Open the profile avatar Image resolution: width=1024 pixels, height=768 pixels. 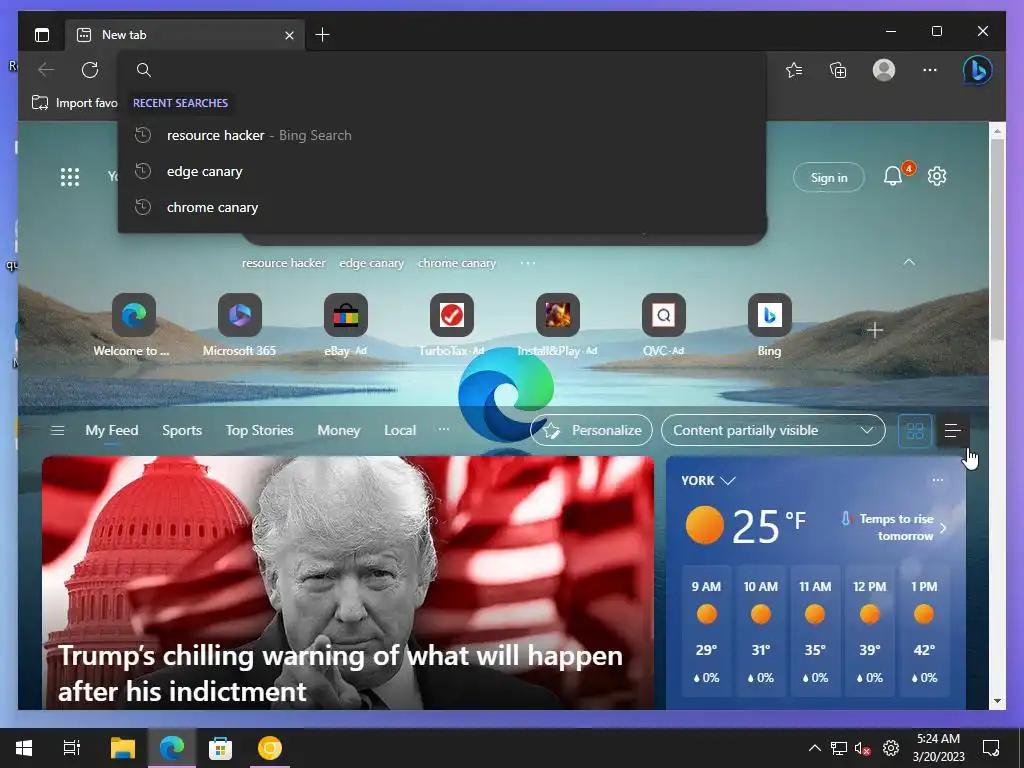pos(884,70)
